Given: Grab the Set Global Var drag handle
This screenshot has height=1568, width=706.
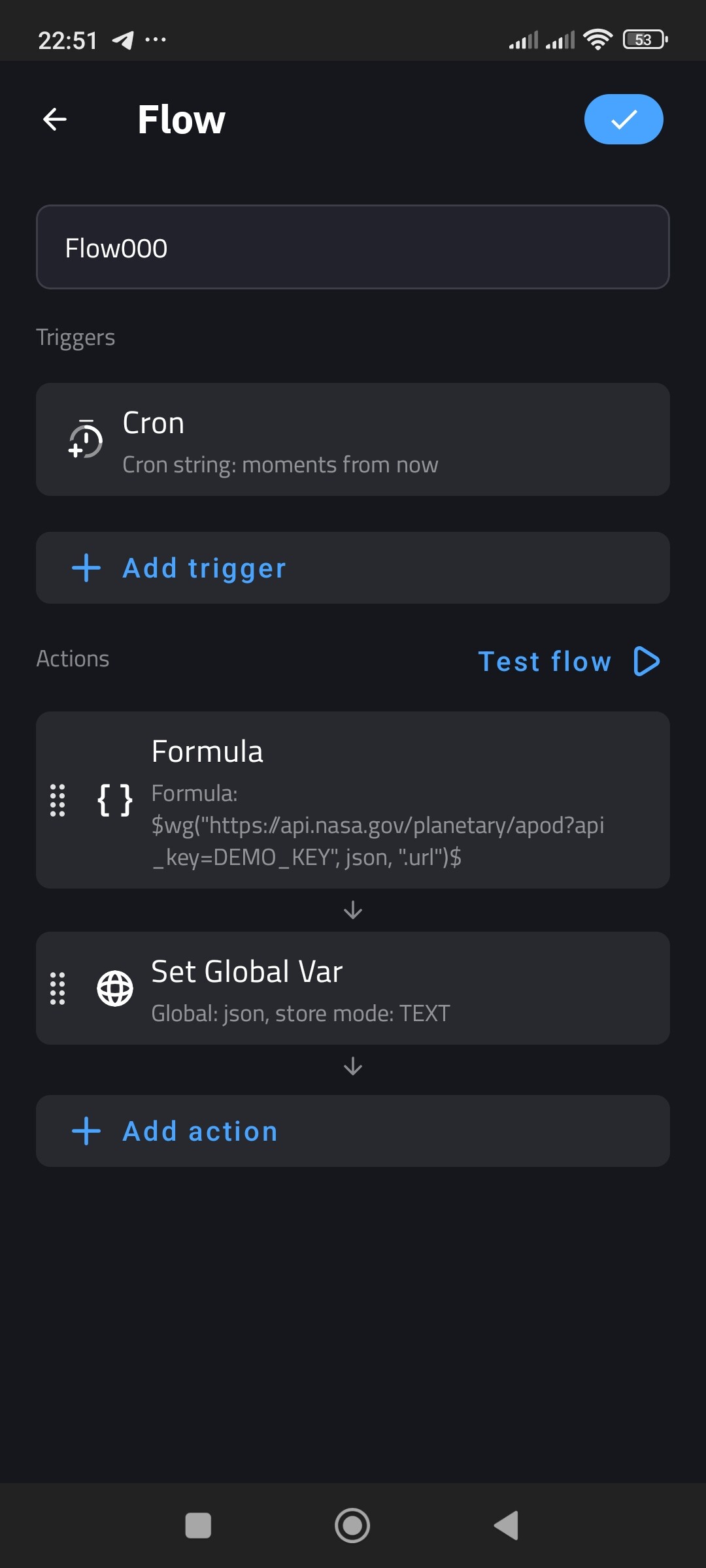Looking at the screenshot, I should [58, 988].
